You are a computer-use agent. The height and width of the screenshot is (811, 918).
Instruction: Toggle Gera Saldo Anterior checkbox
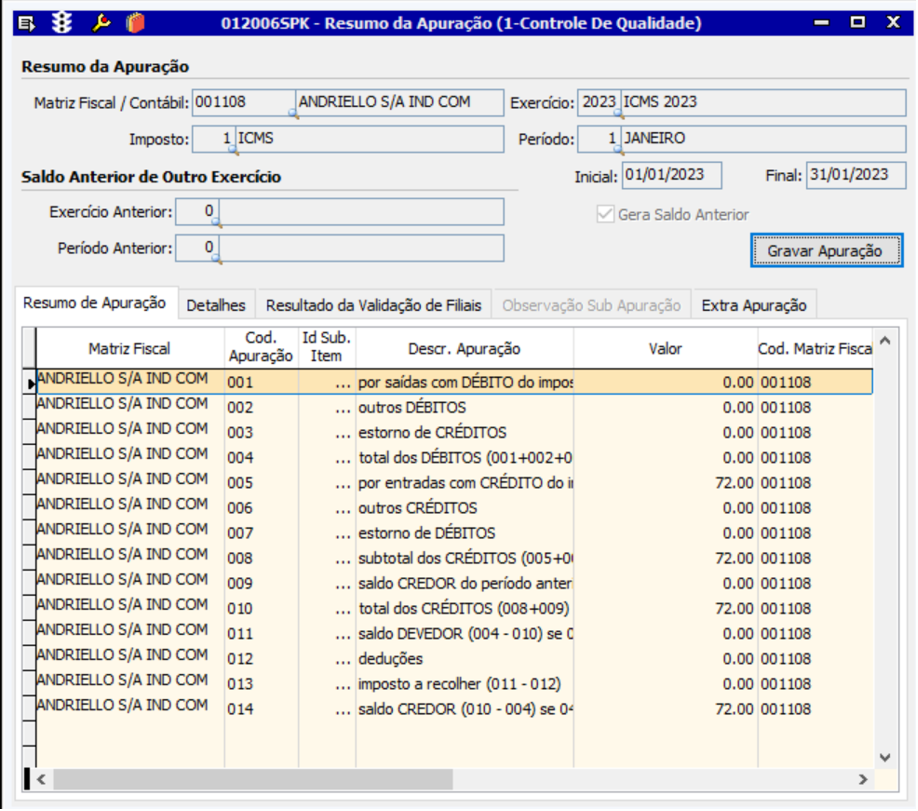[605, 214]
